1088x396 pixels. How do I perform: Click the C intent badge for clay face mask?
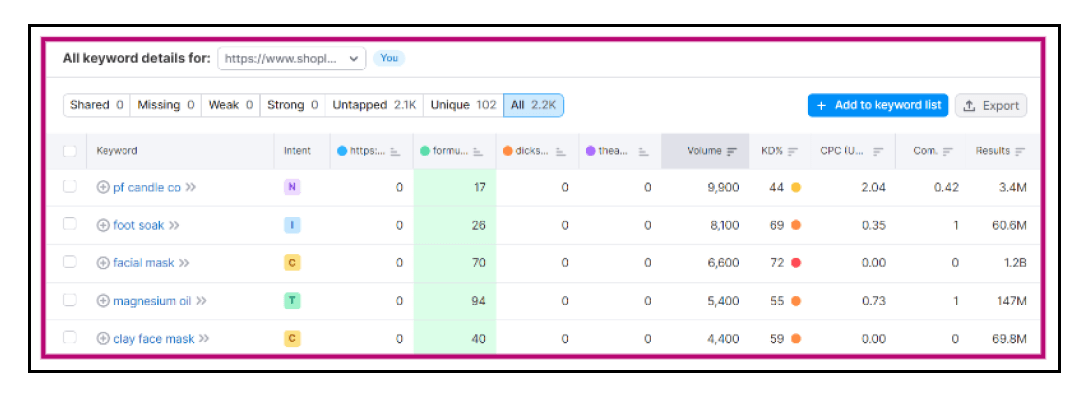coord(292,338)
